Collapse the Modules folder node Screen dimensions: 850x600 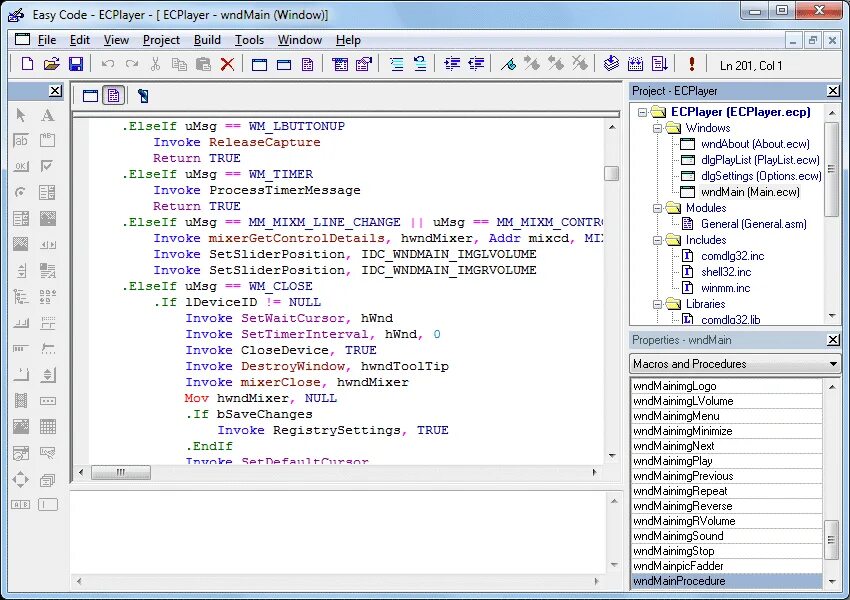point(657,208)
